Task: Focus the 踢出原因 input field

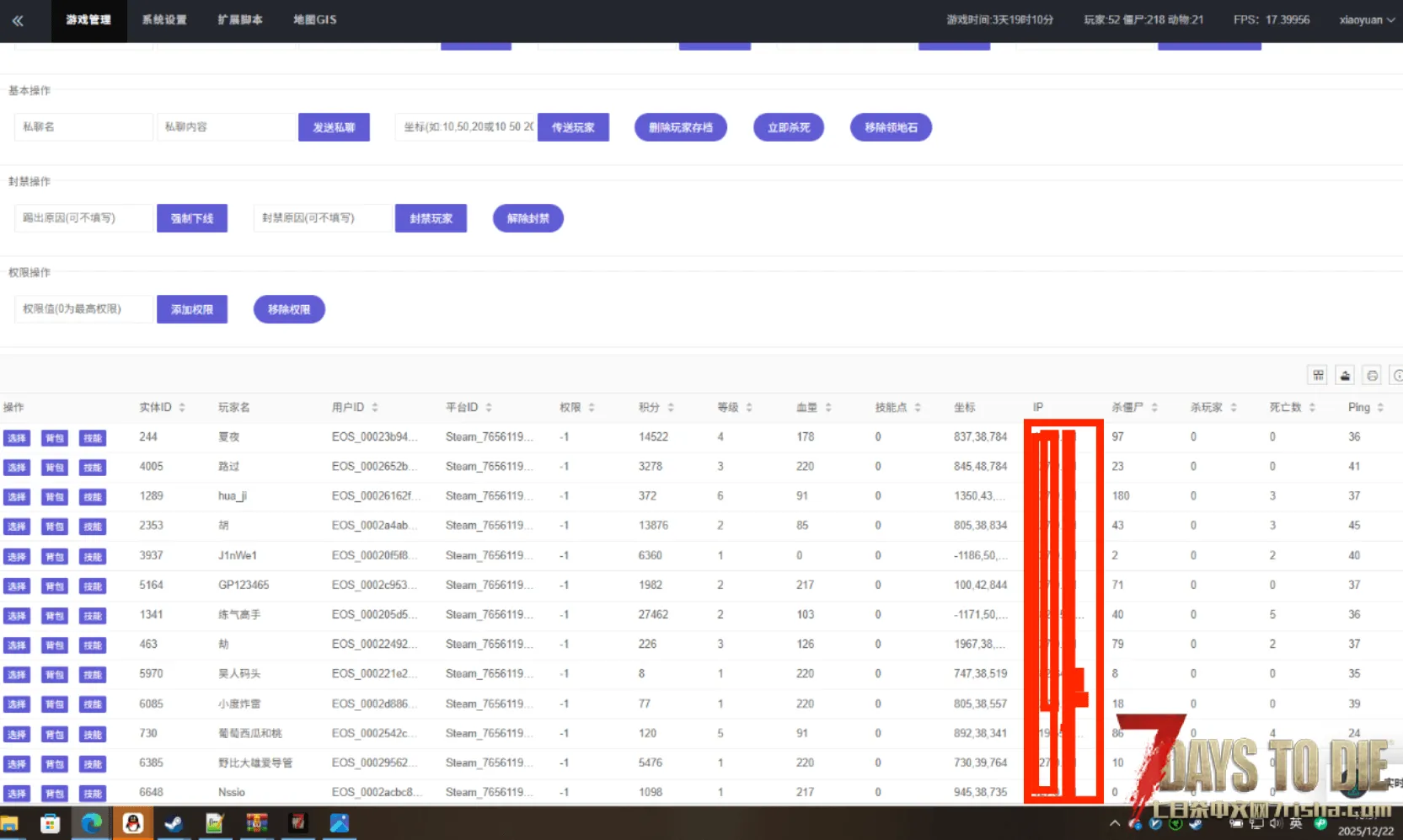Action: pos(83,218)
